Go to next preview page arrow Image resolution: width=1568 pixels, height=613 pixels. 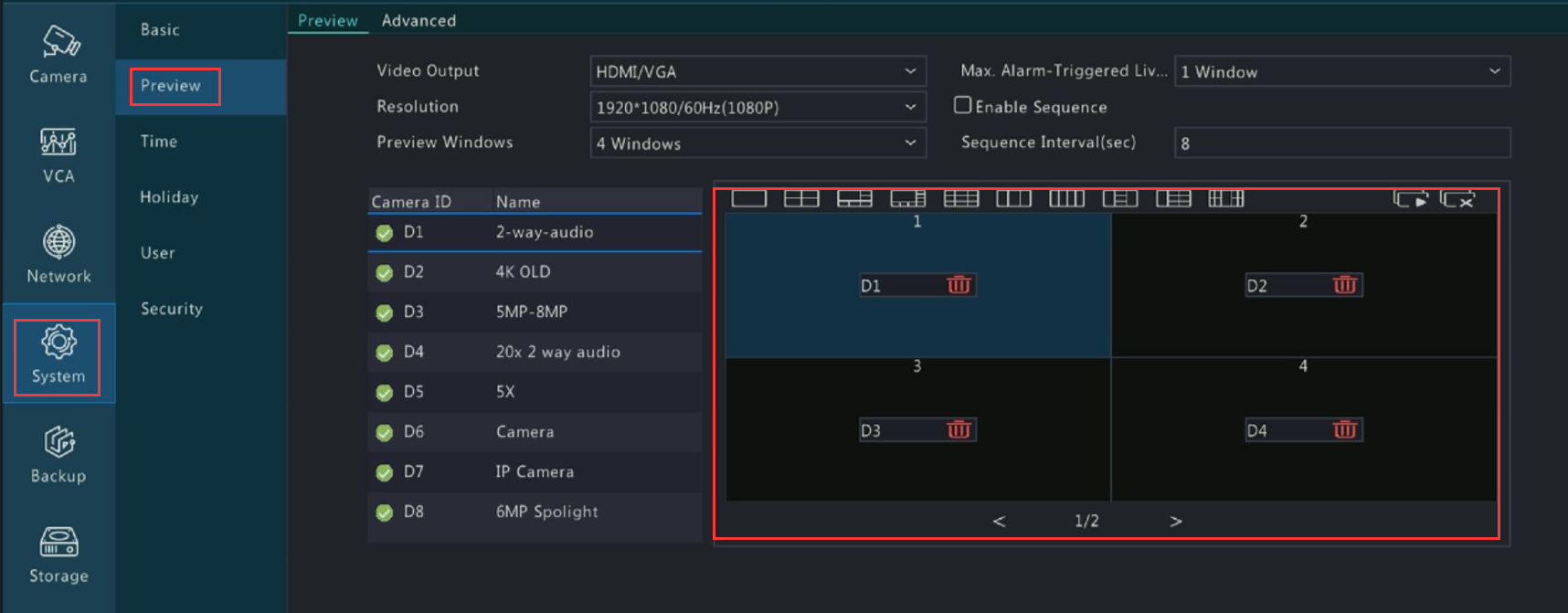tap(1175, 521)
